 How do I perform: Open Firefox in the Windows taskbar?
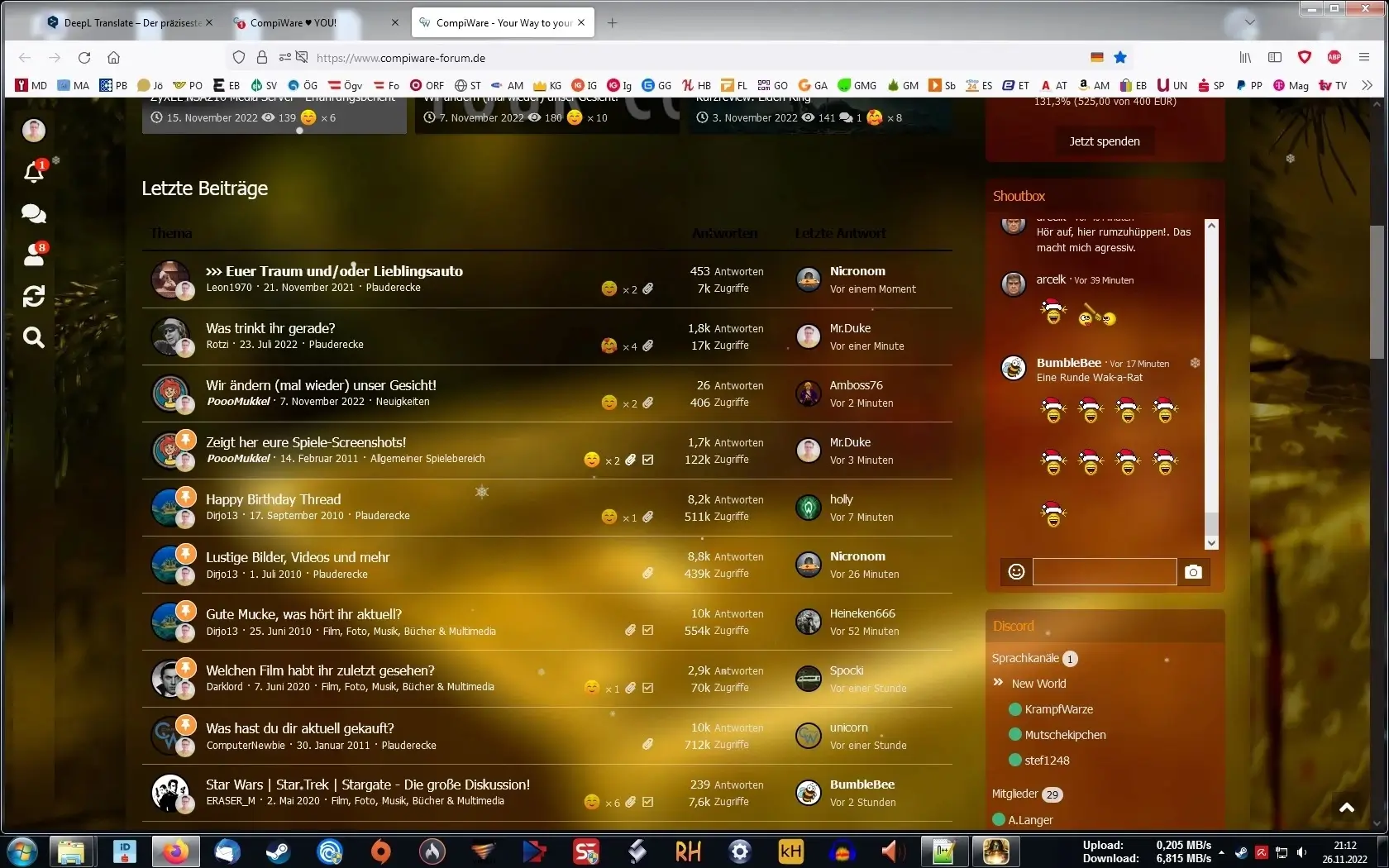pos(174,851)
